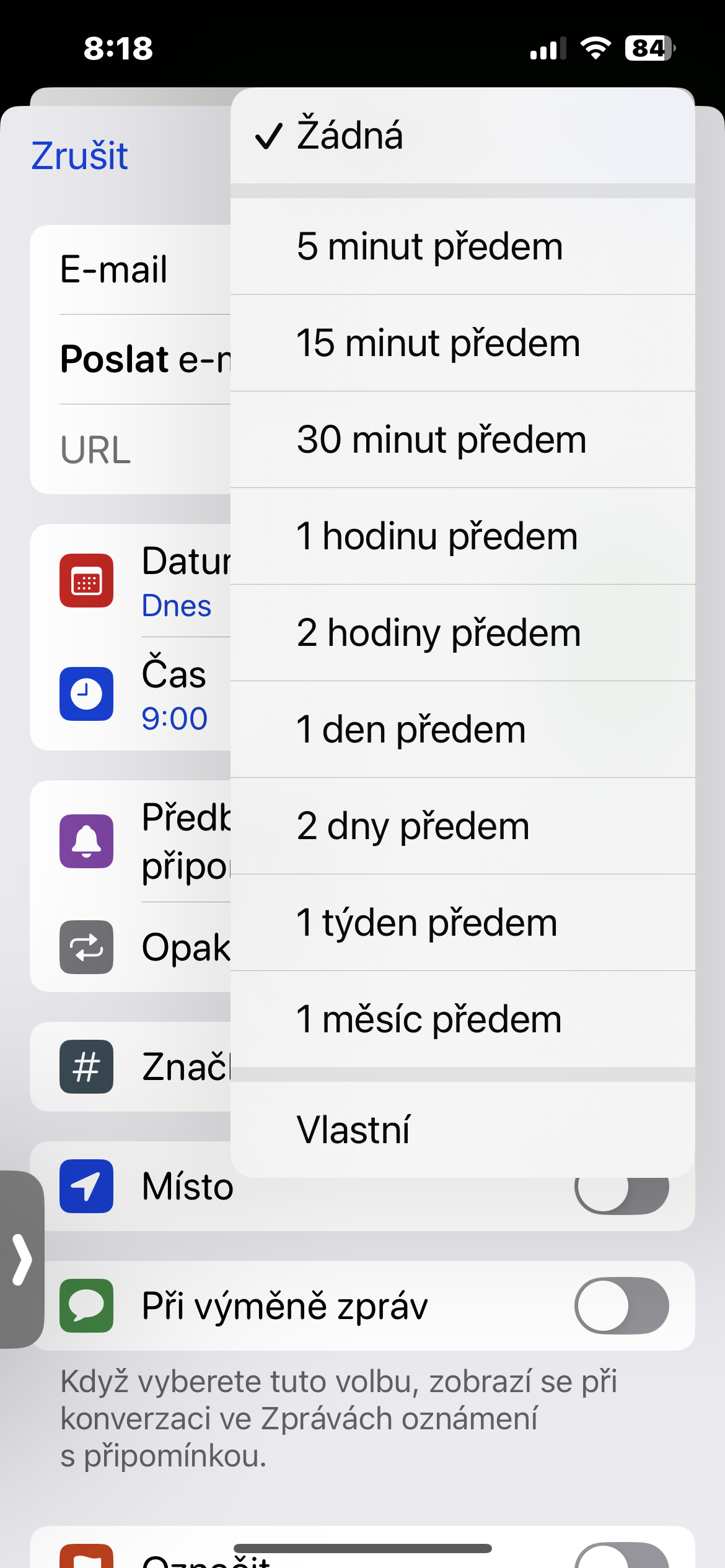Tap the hashtag tags icon

tap(86, 1066)
